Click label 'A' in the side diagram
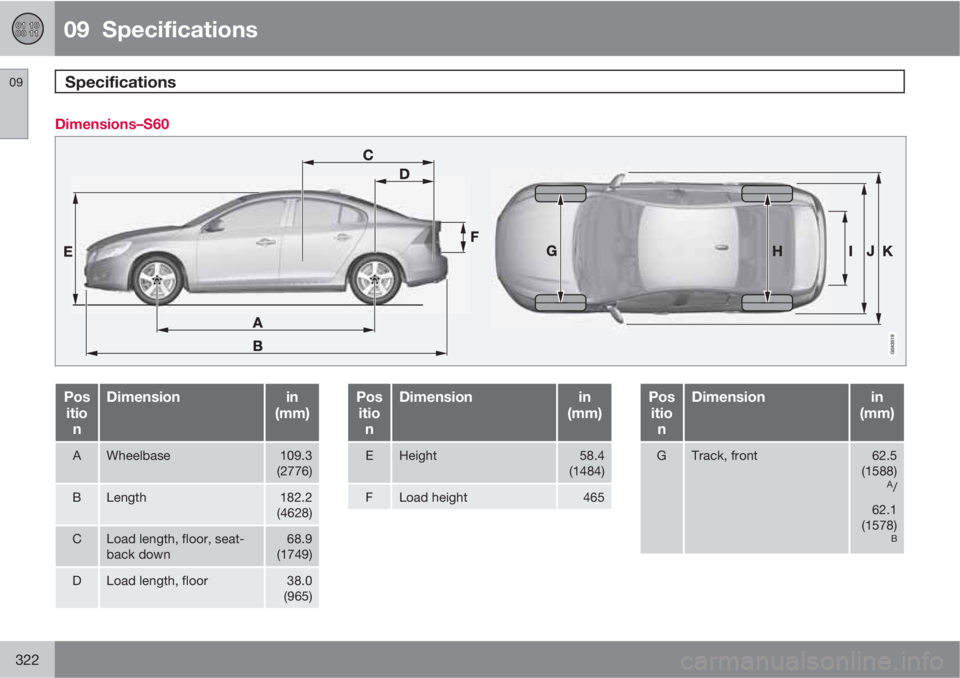 pos(258,322)
